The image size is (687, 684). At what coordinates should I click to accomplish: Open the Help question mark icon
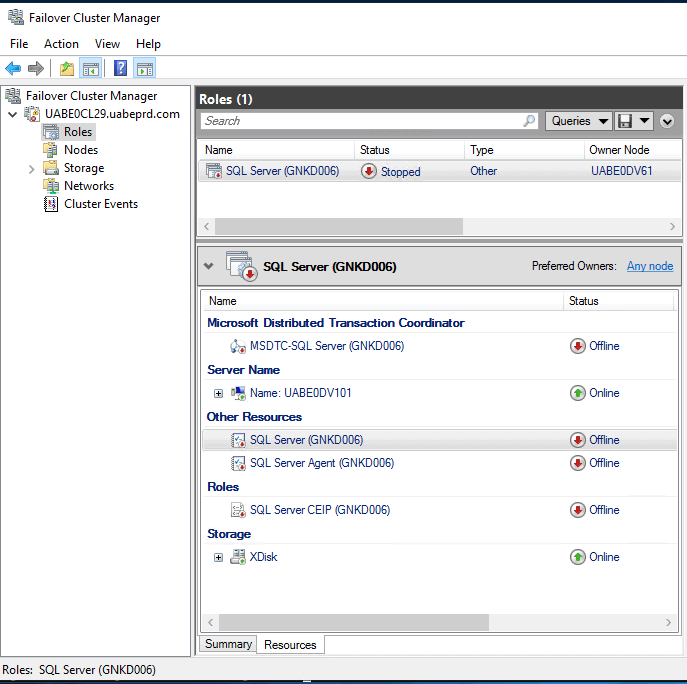point(120,68)
